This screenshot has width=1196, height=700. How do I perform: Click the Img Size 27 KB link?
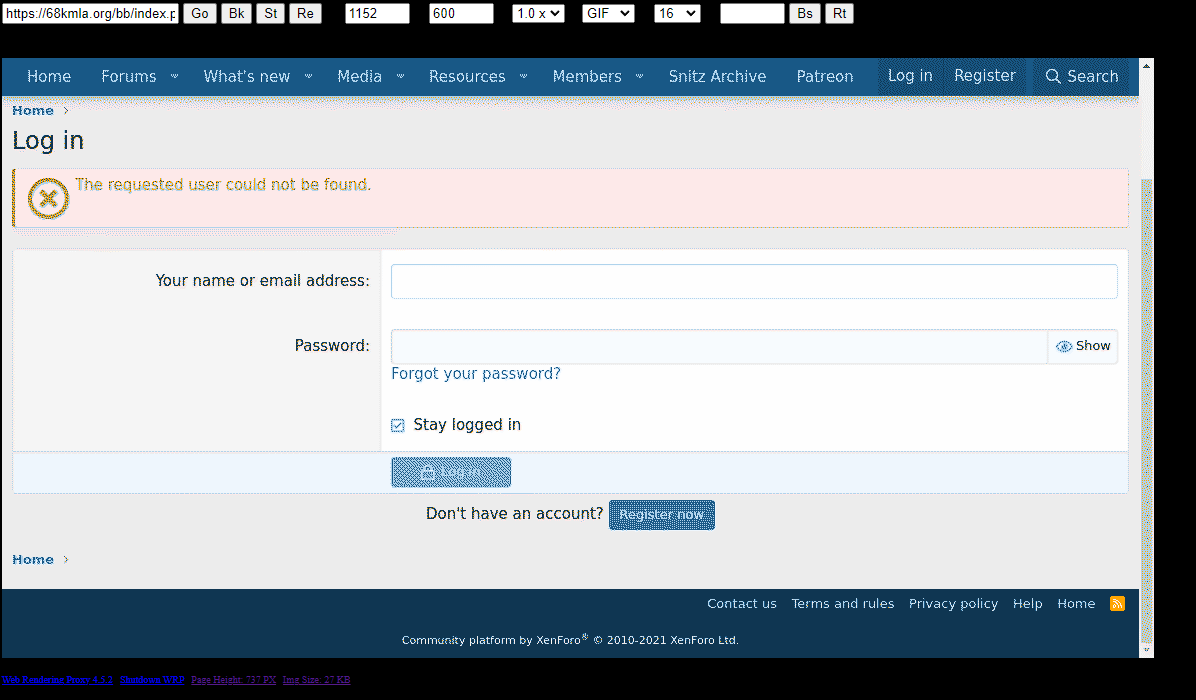pyautogui.click(x=316, y=679)
